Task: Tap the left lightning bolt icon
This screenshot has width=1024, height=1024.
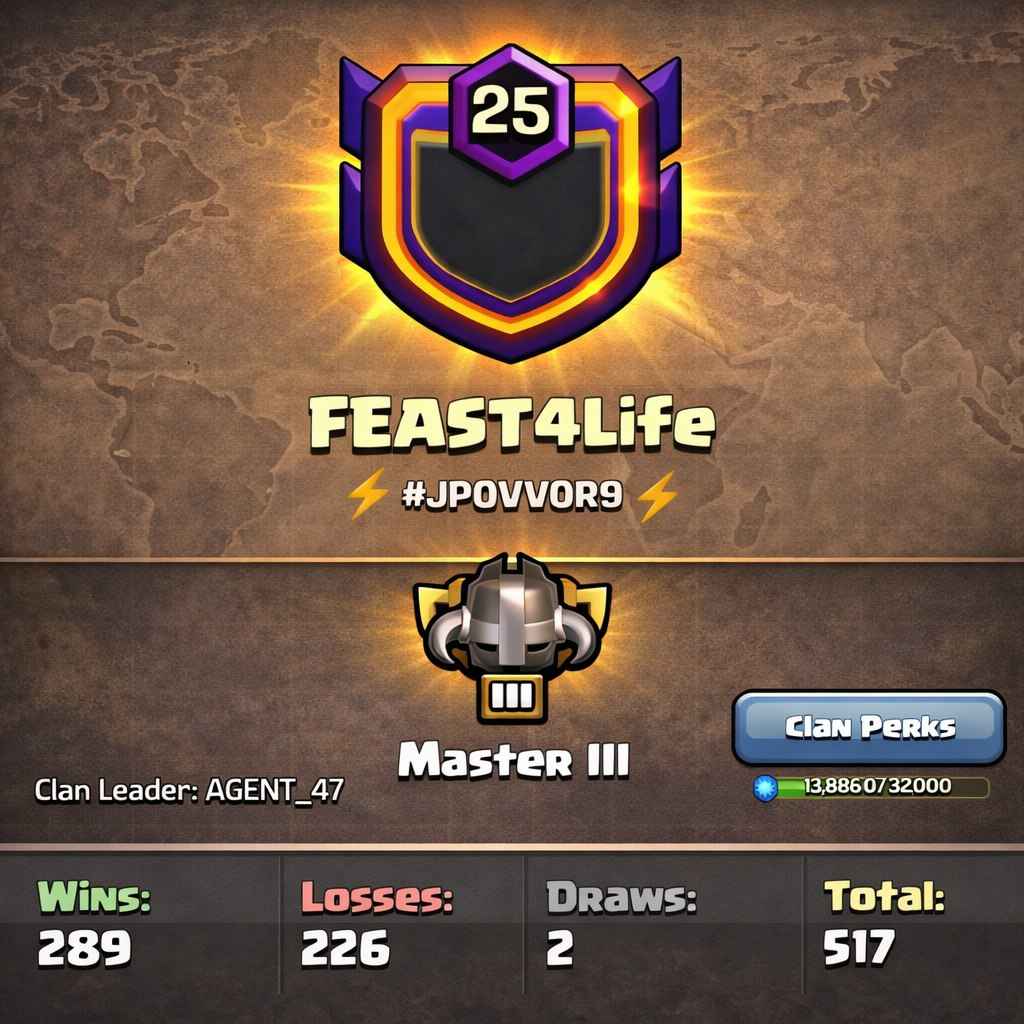Action: pyautogui.click(x=367, y=496)
